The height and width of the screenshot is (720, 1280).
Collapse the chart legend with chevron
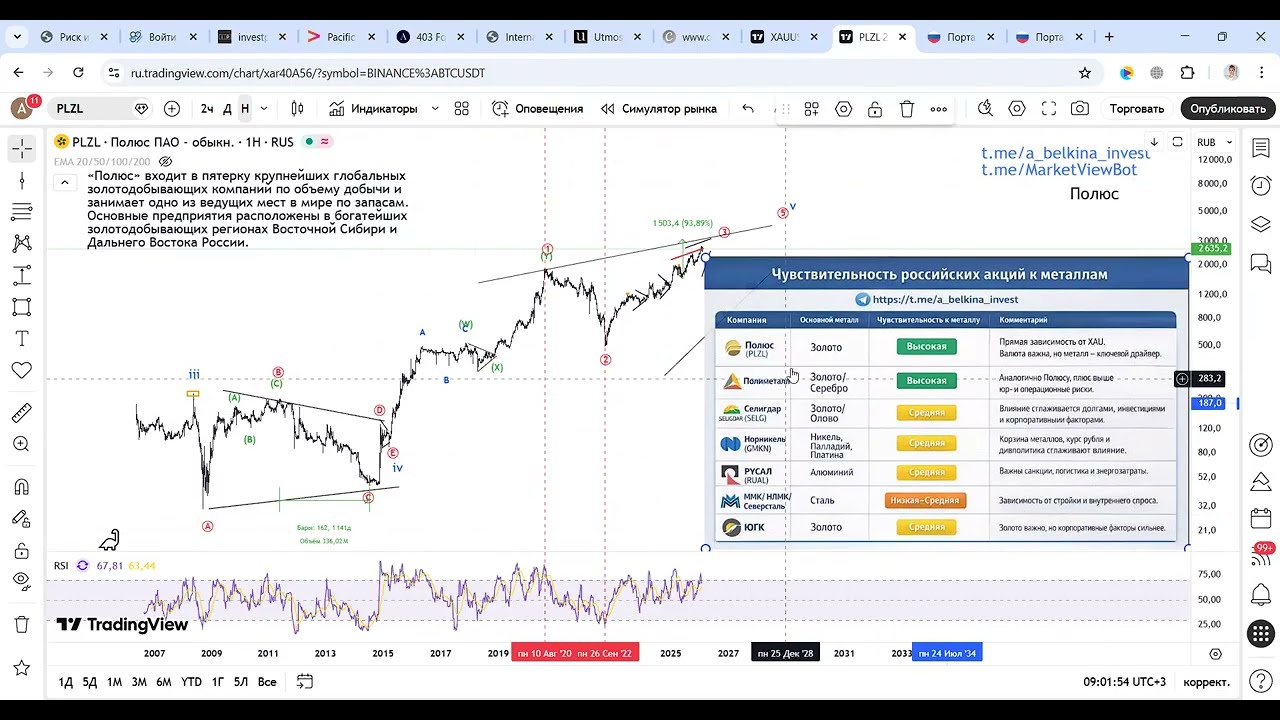click(64, 182)
